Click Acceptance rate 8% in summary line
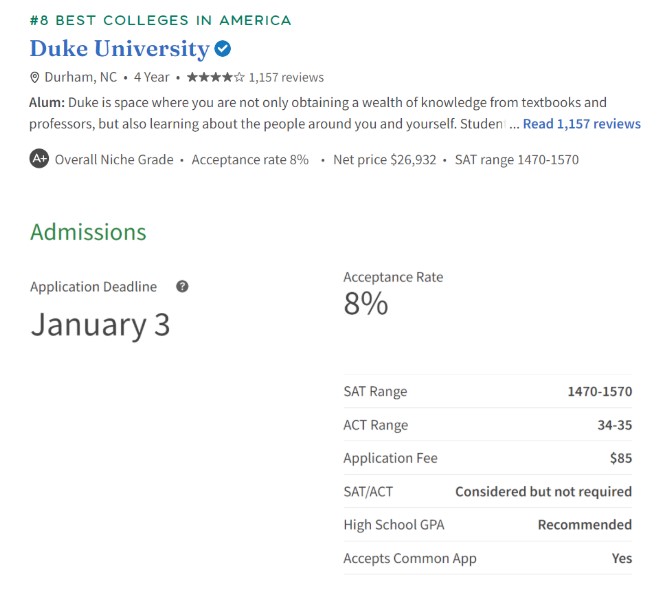Image resolution: width=659 pixels, height=592 pixels. click(x=250, y=160)
